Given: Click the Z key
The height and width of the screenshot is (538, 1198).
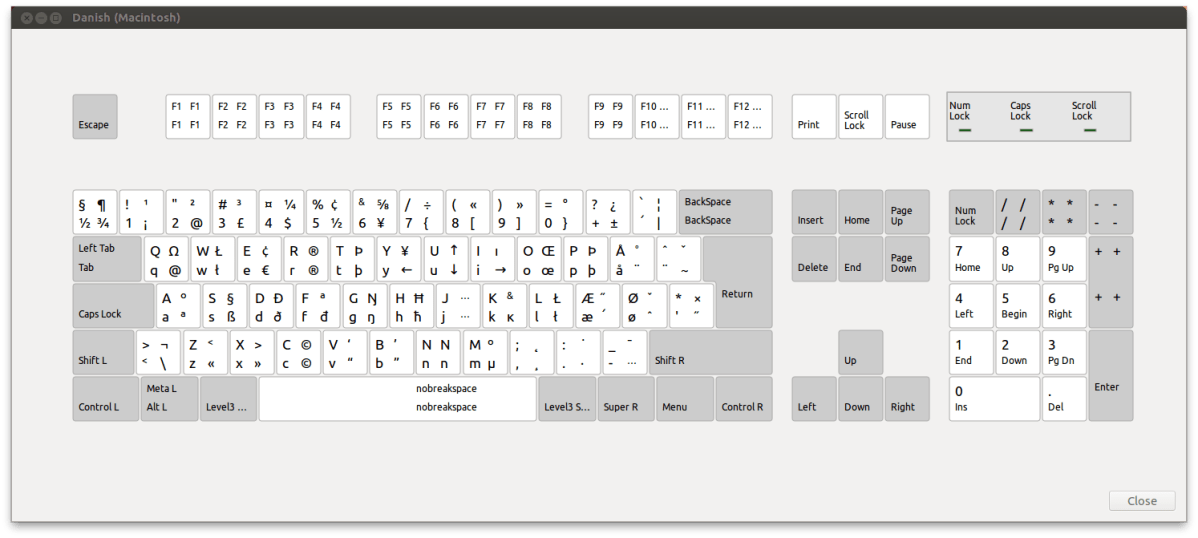Looking at the screenshot, I should [205, 352].
